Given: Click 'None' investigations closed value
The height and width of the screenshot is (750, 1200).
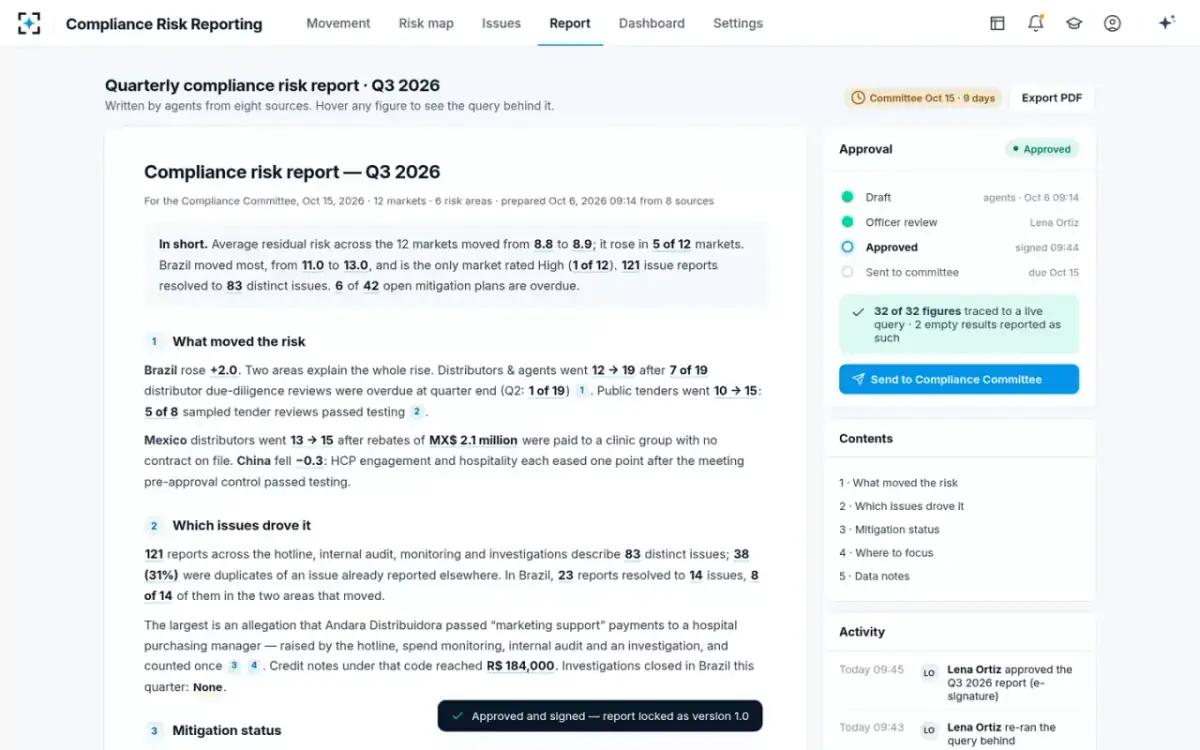Looking at the screenshot, I should pyautogui.click(x=208, y=687).
